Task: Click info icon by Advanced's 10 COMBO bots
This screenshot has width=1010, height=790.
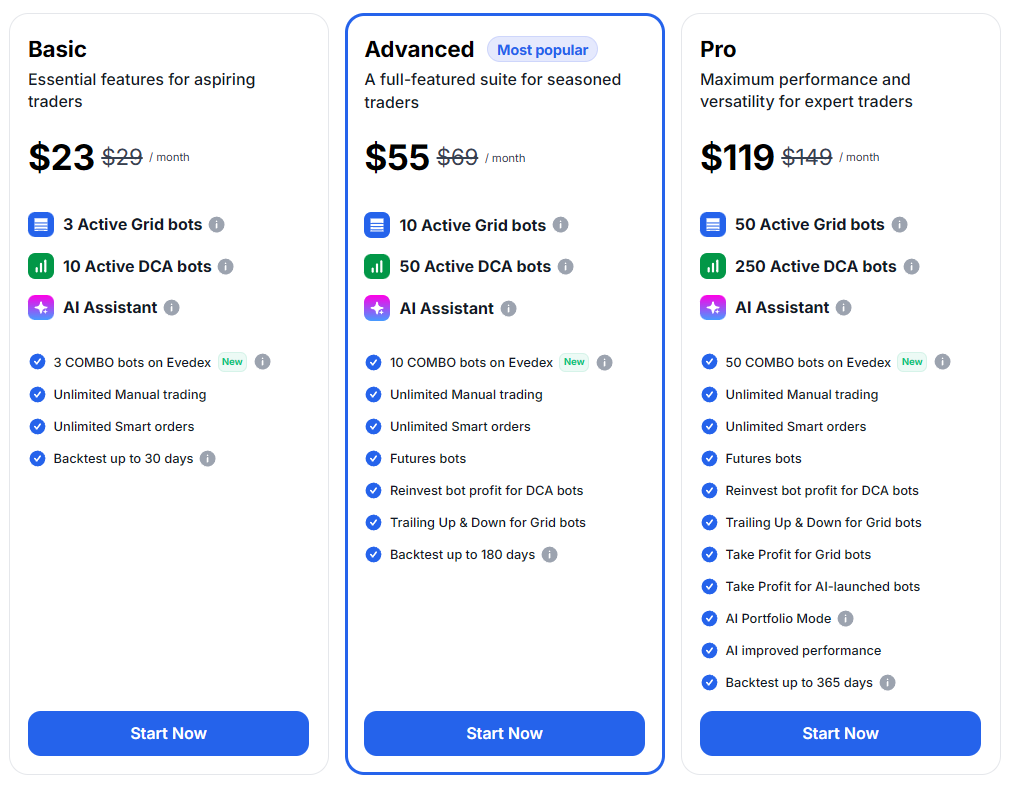Action: click(x=604, y=363)
